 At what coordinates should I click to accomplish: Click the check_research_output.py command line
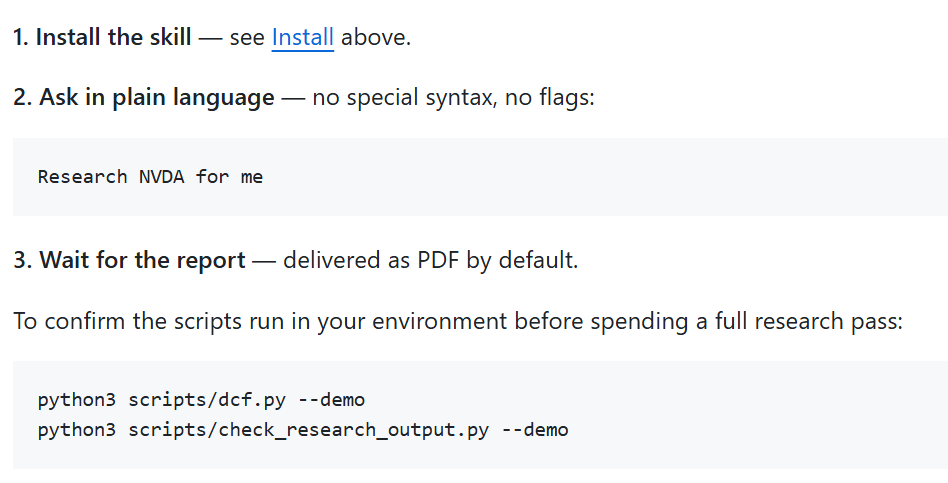[x=303, y=430]
